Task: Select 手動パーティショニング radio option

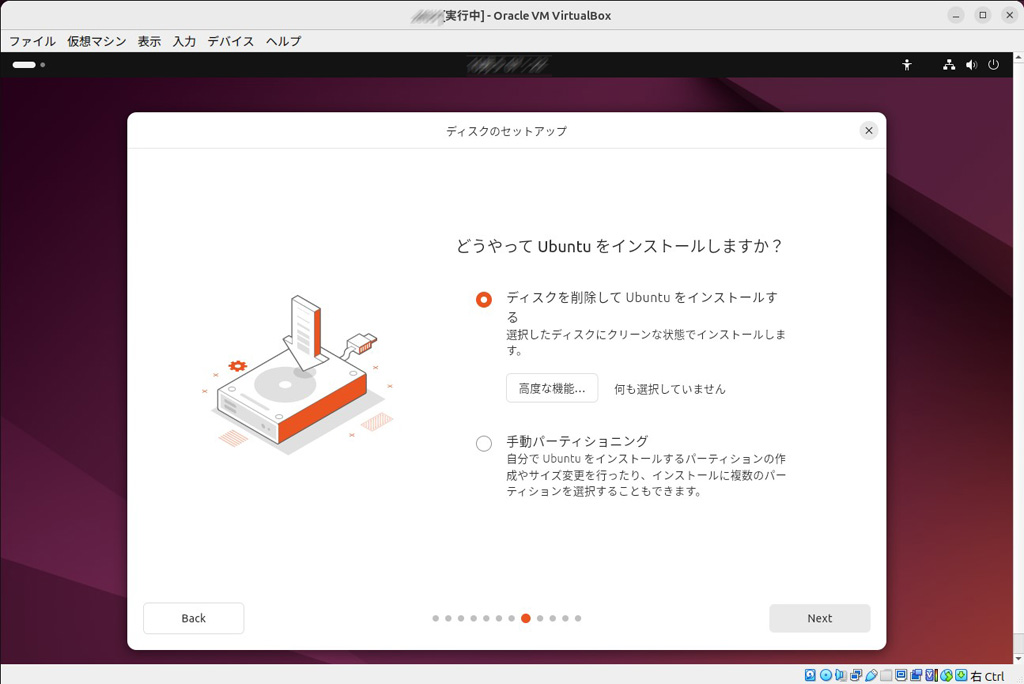Action: pos(484,444)
